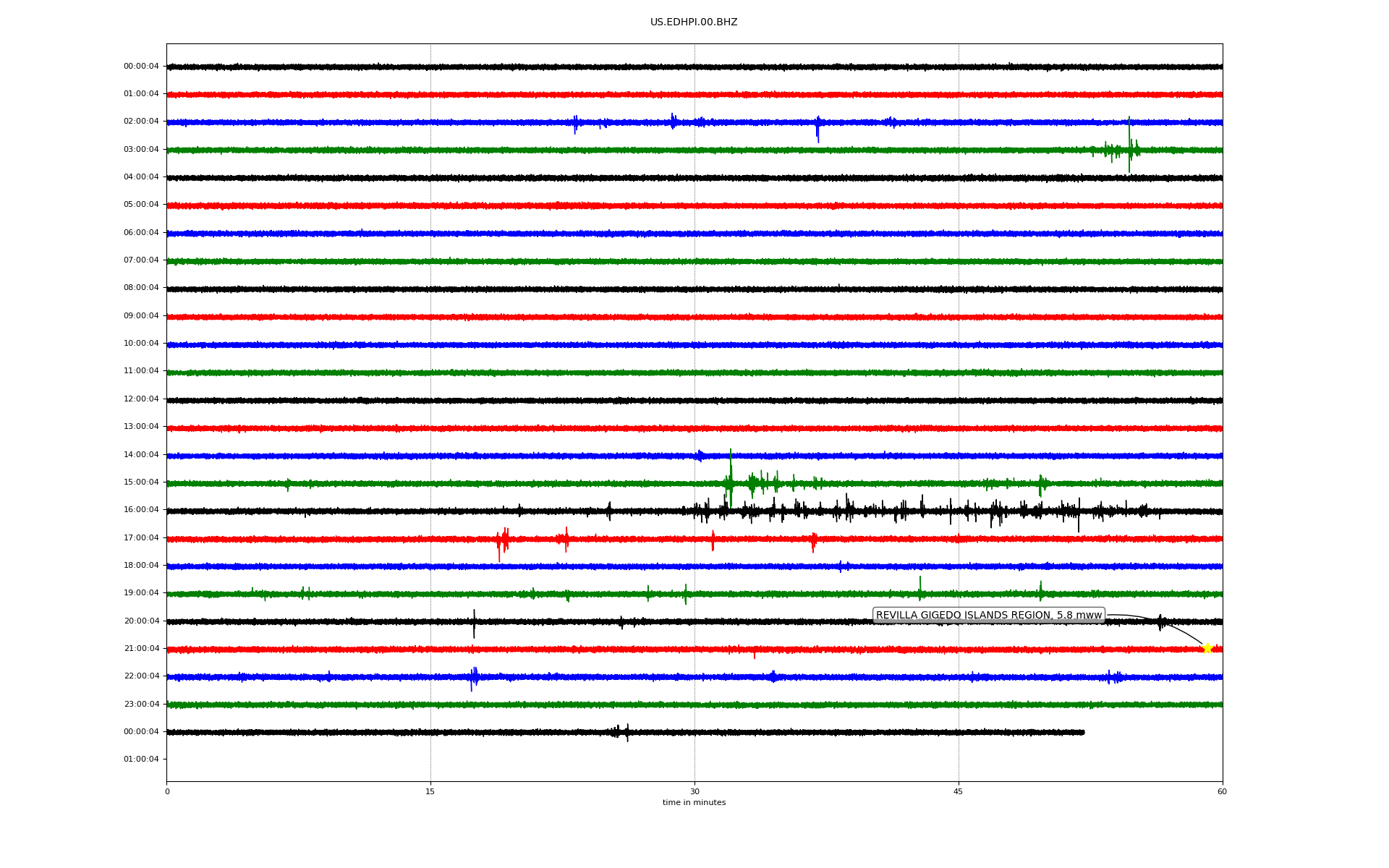Pick the 07:00:04 time label

point(141,260)
